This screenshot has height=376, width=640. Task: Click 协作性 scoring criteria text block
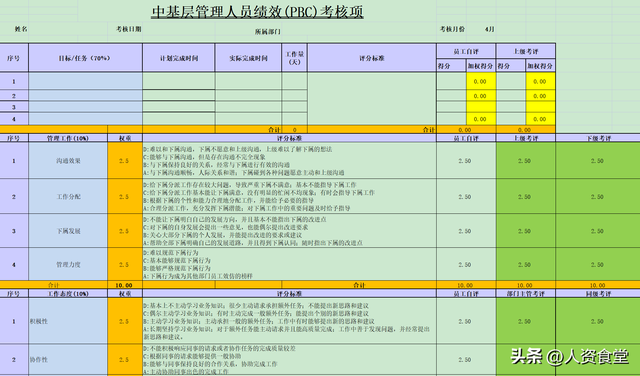[x=289, y=360]
